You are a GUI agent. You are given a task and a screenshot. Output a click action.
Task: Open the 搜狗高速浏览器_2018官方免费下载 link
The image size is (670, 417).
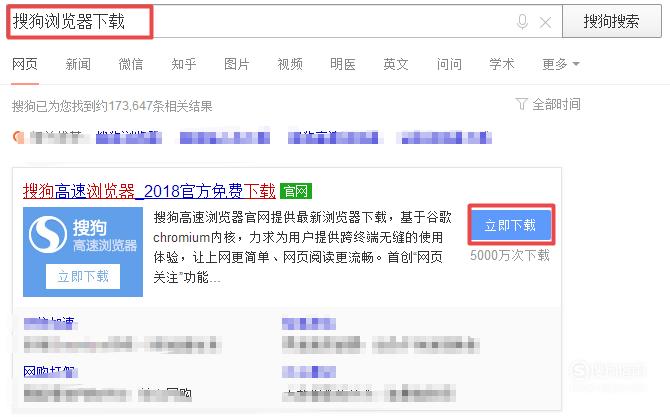[149, 191]
